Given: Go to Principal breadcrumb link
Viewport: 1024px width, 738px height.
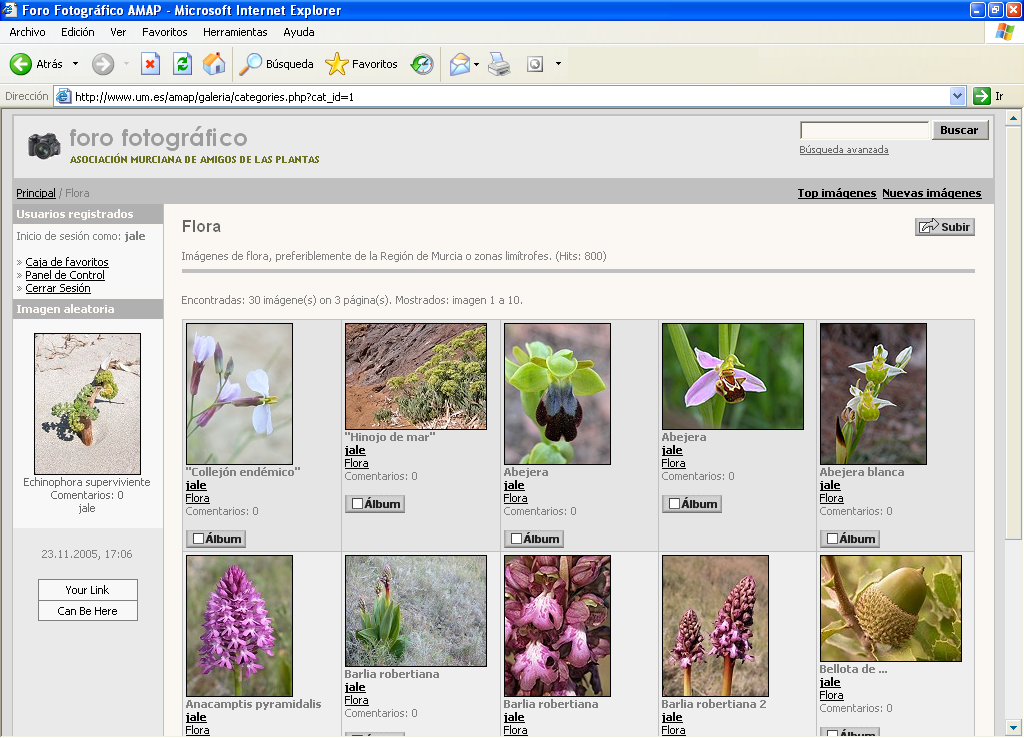Looking at the screenshot, I should coord(36,193).
